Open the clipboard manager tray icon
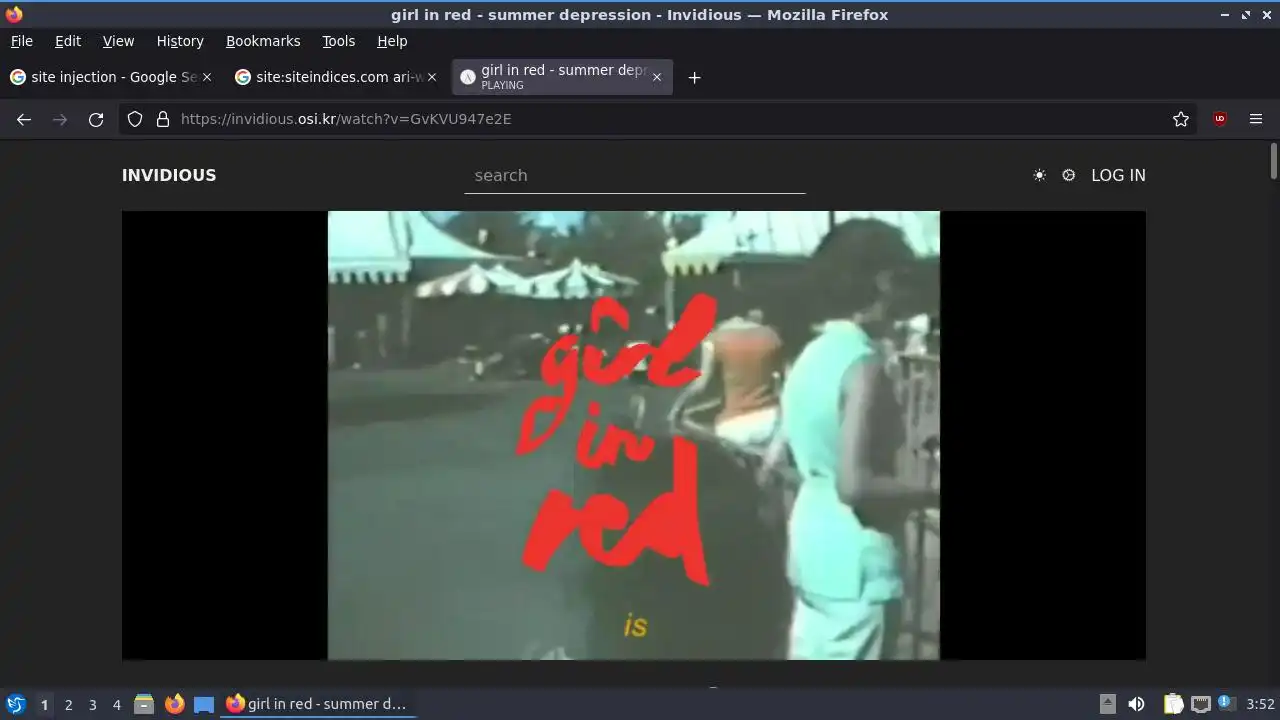This screenshot has height=720, width=1280. coord(1173,704)
